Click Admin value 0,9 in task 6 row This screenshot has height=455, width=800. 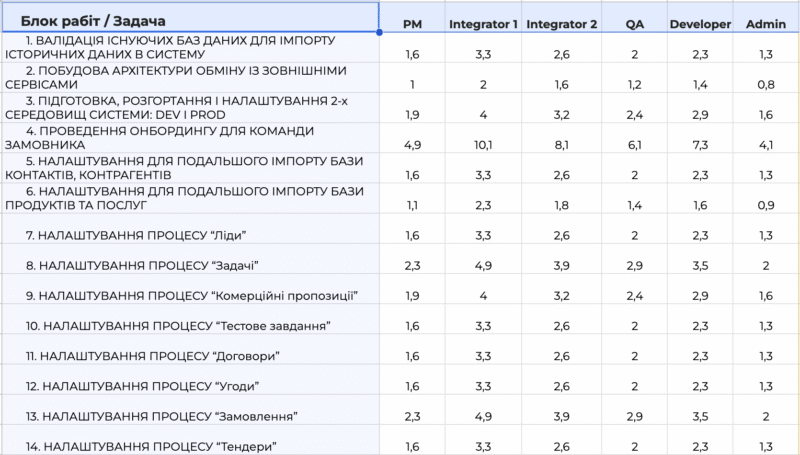tap(766, 205)
